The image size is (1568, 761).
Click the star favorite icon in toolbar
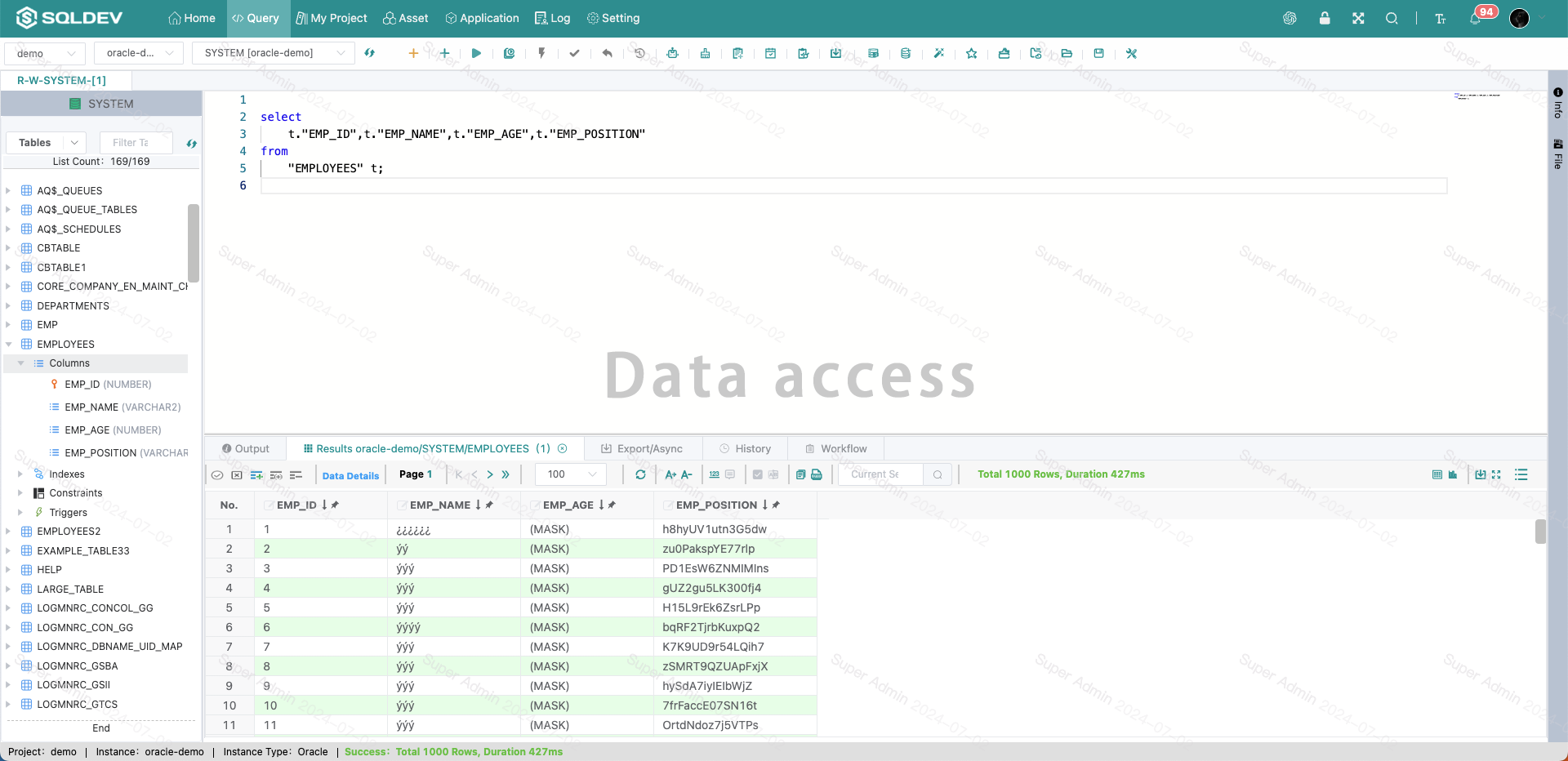click(x=971, y=53)
